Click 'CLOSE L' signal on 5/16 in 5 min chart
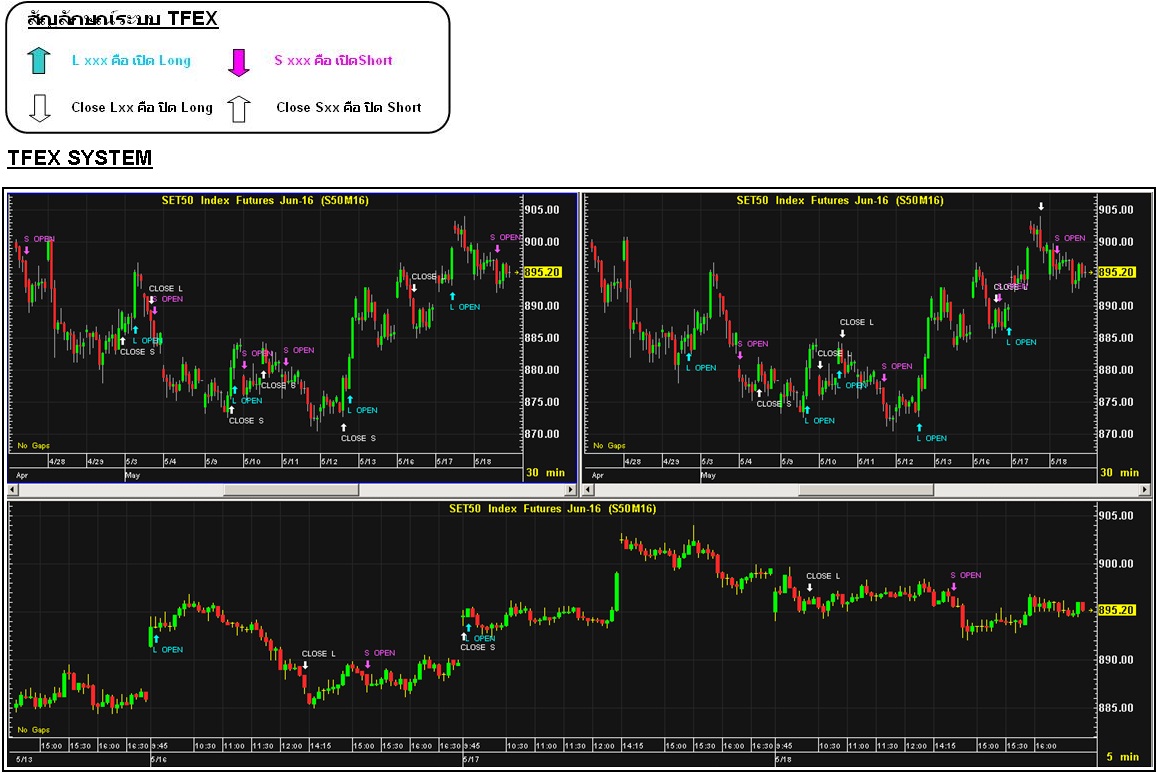Viewport: 1157px width, 773px height. coord(319,654)
